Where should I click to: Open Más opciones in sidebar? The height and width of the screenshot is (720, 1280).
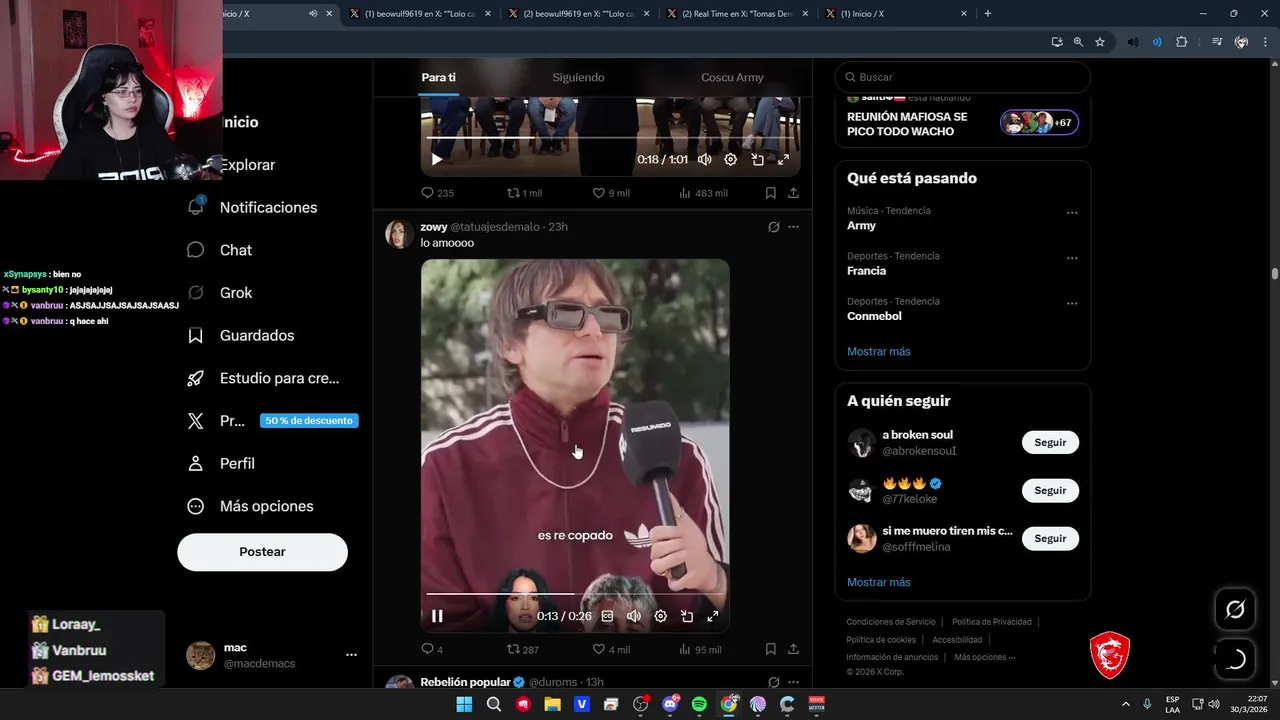coord(250,506)
